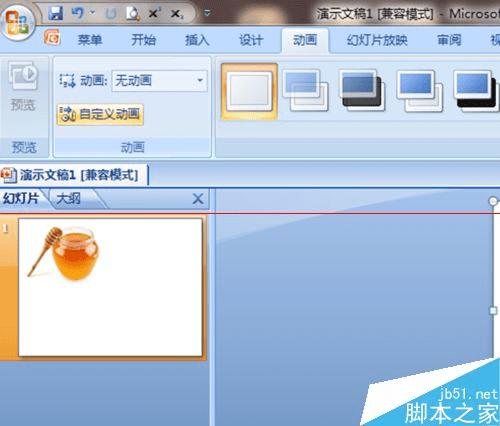This screenshot has height=426, width=500.
Task: Apply subscript from quick access toolbar
Action: pos(176,14)
